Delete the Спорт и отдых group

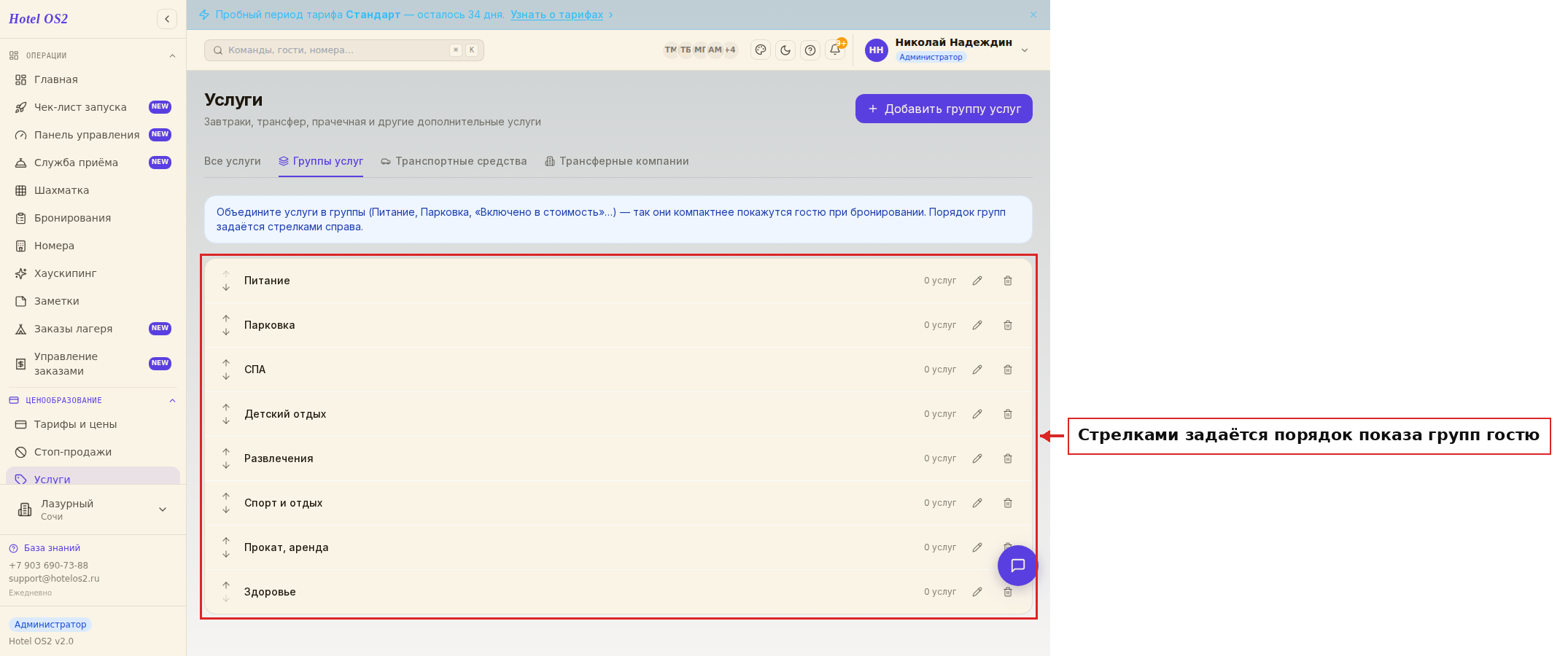(1008, 503)
